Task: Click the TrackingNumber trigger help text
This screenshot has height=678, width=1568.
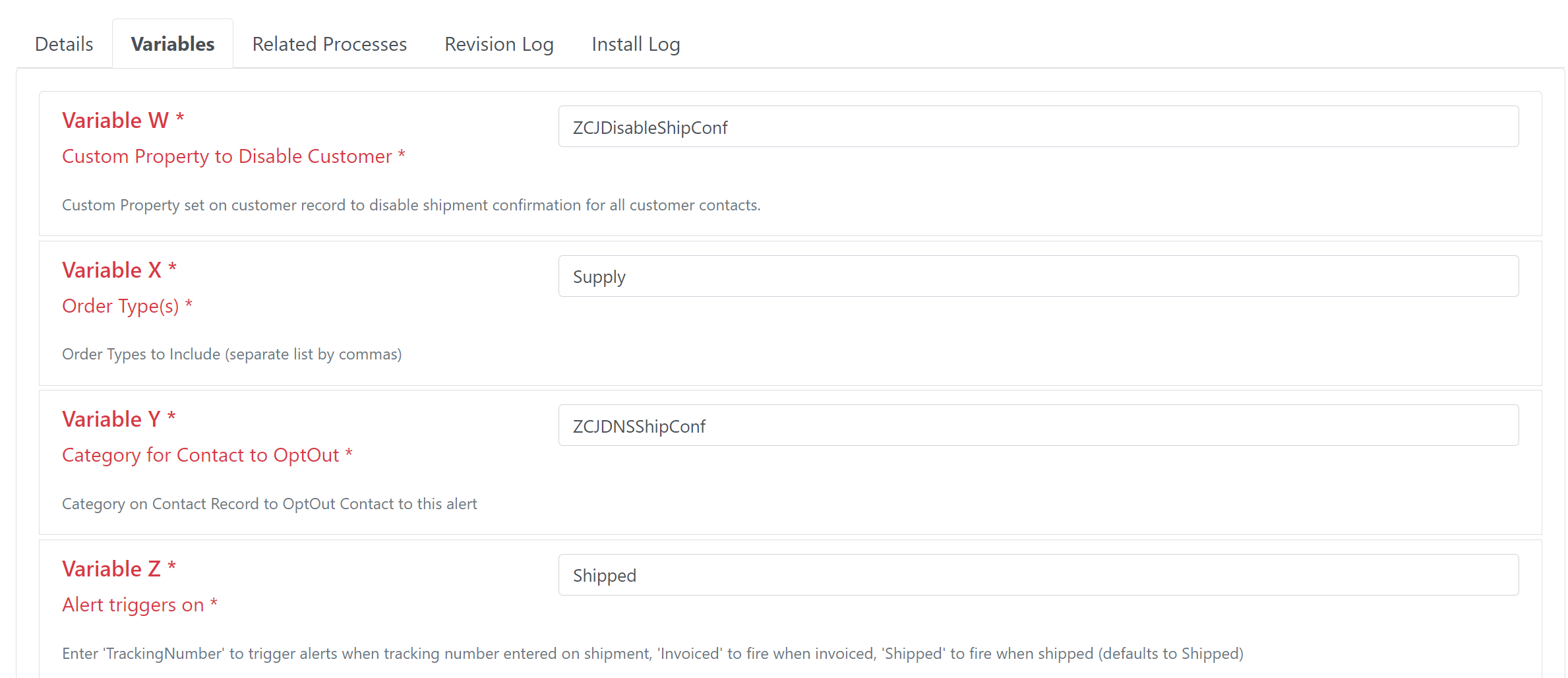Action: click(x=652, y=654)
